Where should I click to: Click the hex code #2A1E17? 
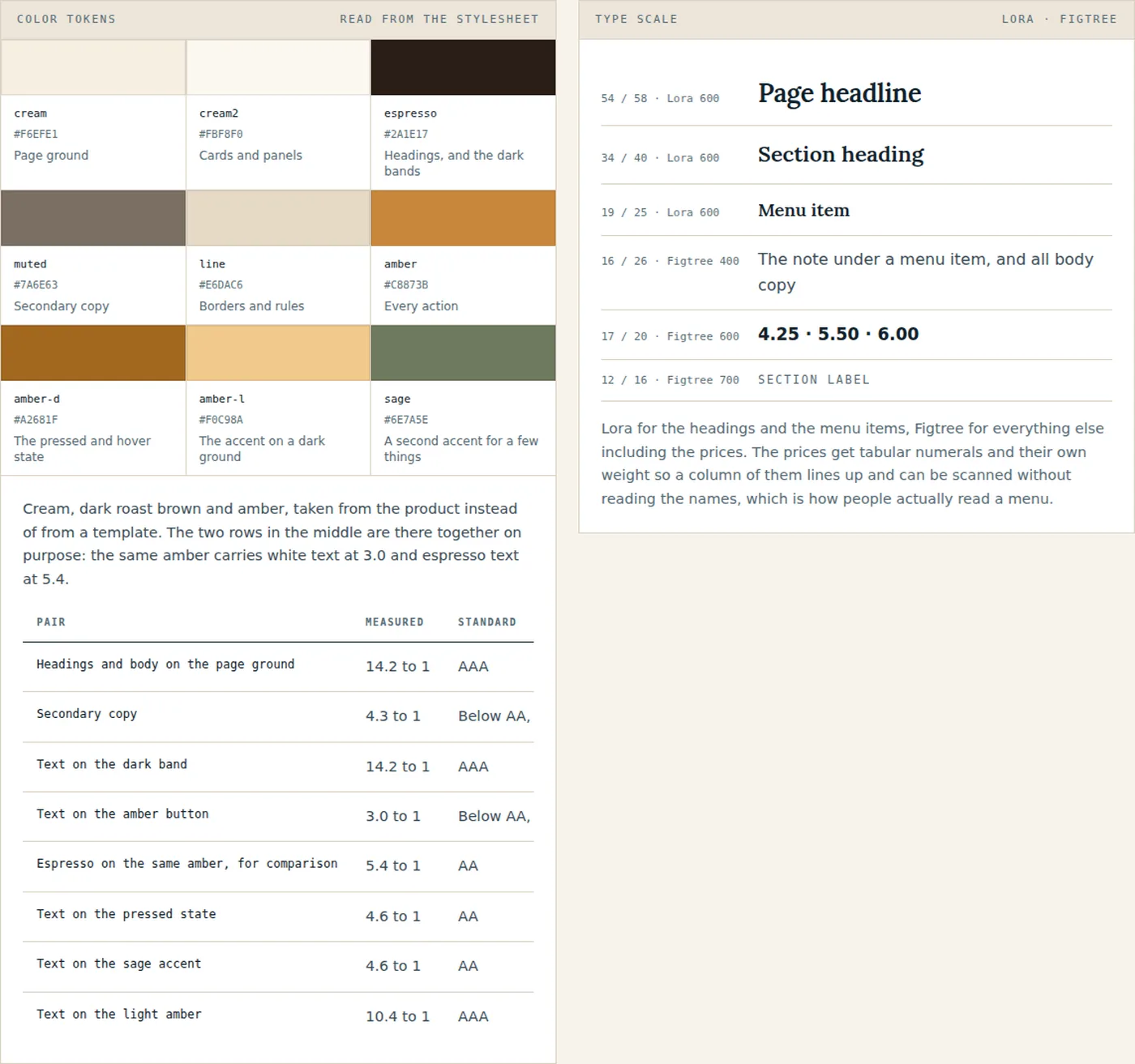coord(406,135)
